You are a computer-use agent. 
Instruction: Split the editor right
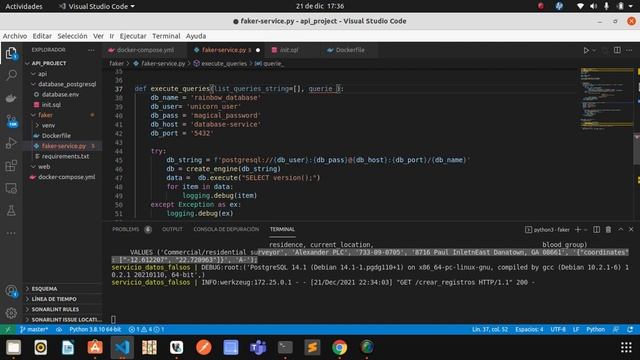[x=617, y=50]
